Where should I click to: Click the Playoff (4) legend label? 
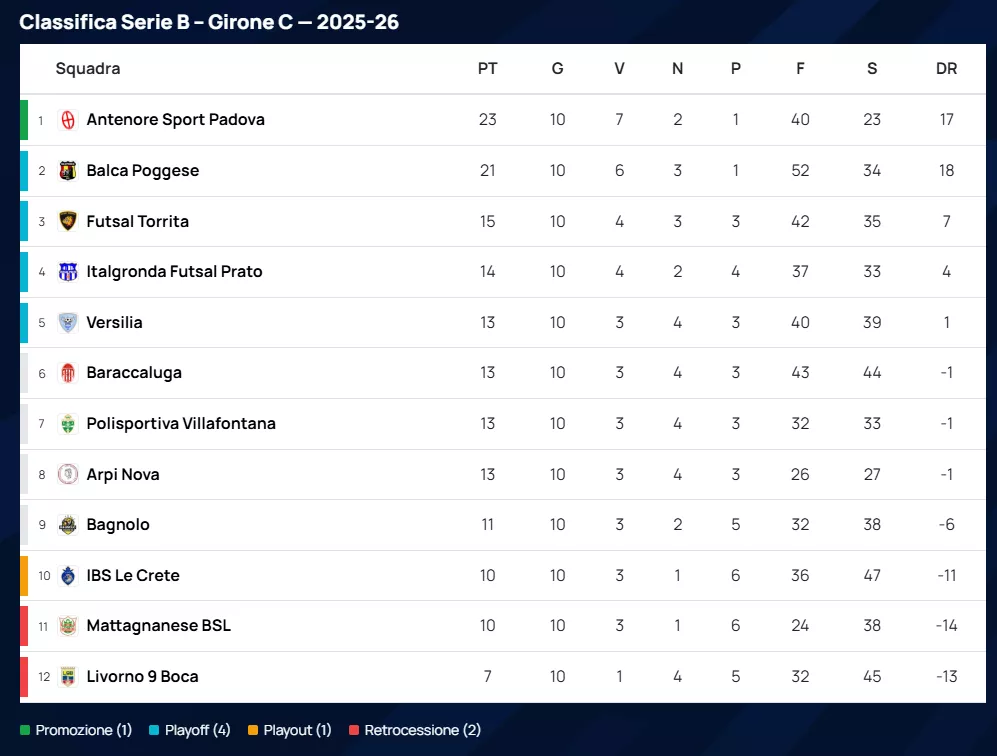pos(197,731)
